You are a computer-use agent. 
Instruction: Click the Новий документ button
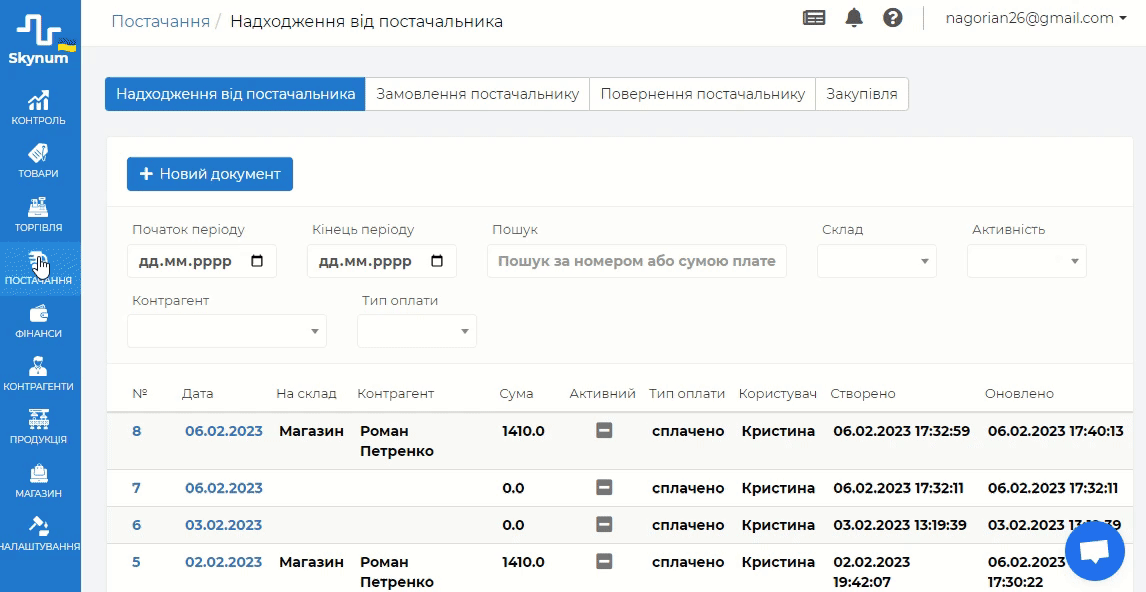210,174
